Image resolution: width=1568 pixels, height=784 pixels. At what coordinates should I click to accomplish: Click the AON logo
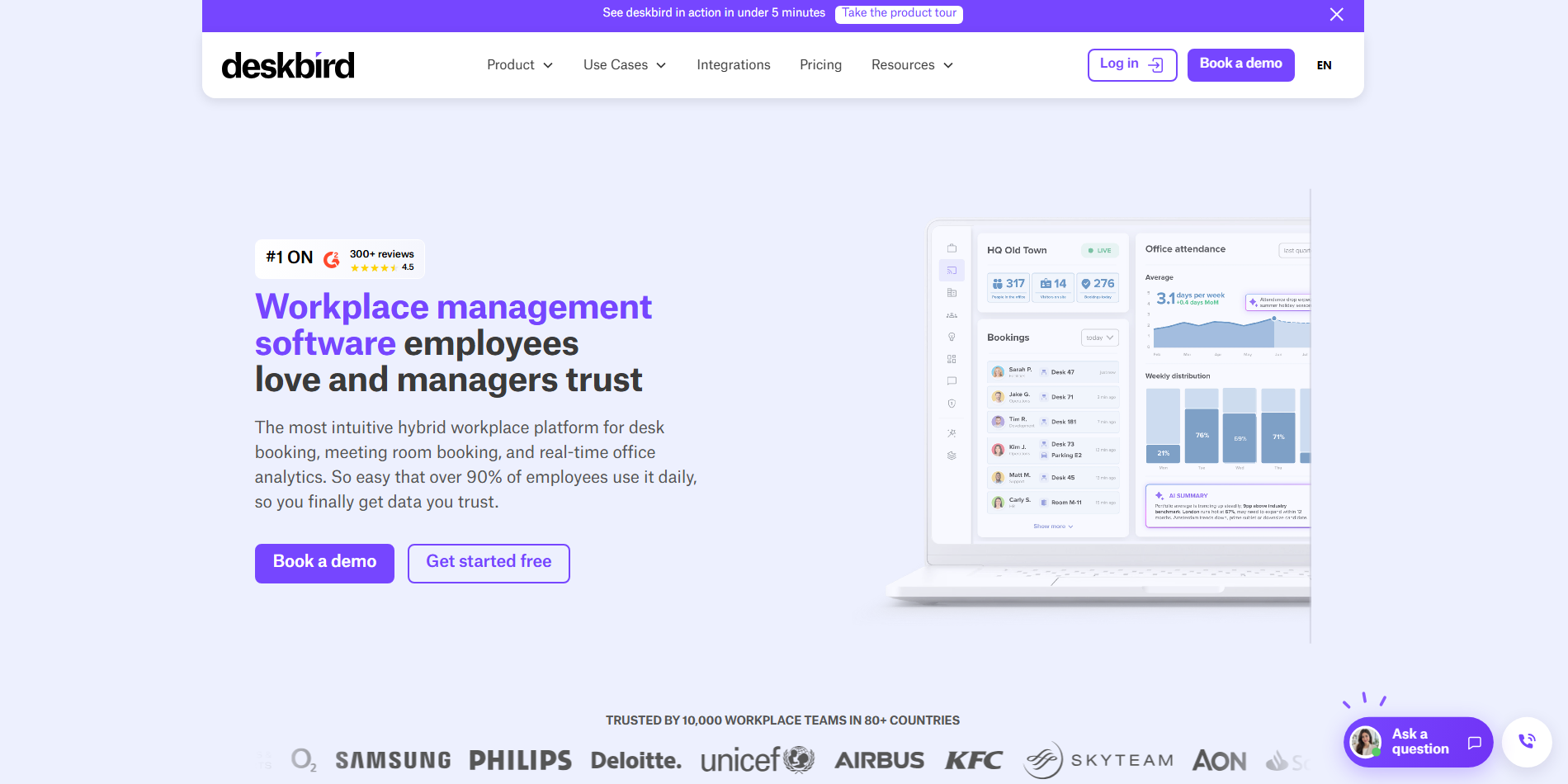(x=1220, y=760)
